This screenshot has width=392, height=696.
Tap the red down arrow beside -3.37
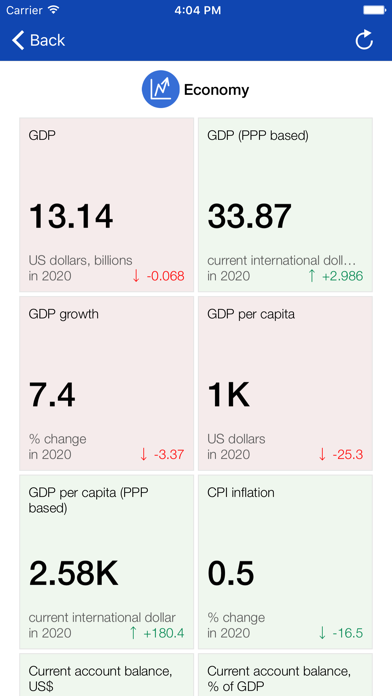(x=143, y=455)
